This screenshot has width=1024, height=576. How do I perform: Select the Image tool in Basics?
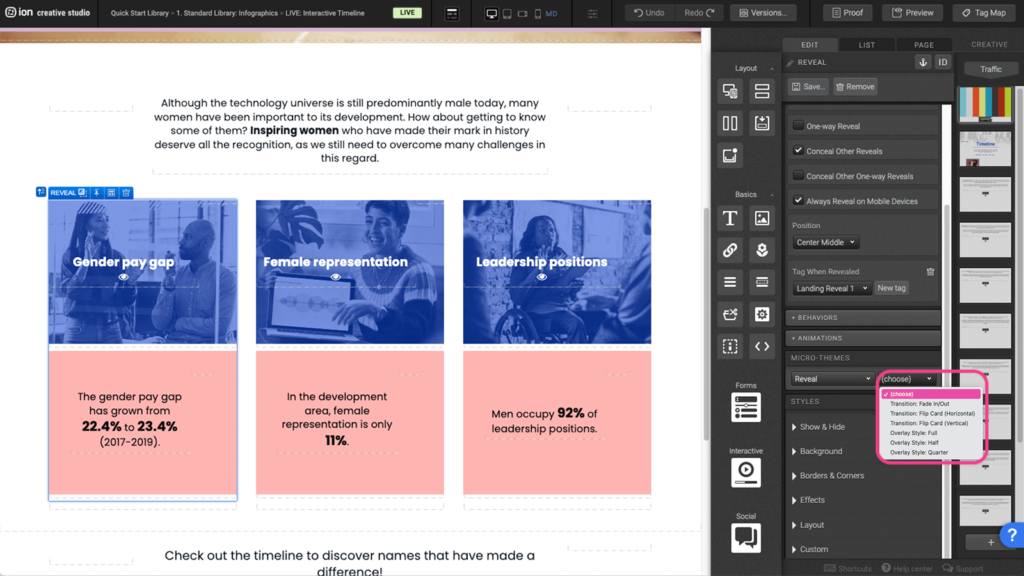(761, 218)
